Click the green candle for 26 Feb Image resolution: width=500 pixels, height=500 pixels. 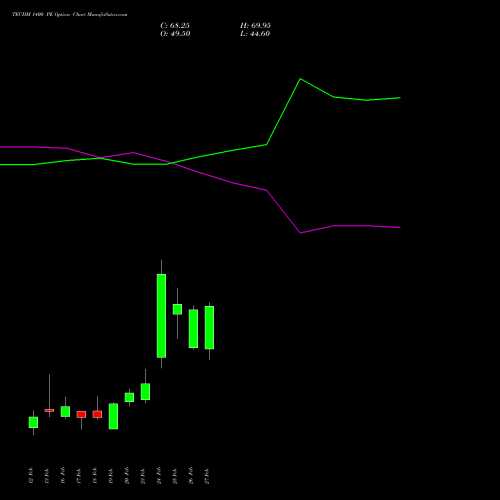[x=193, y=329]
